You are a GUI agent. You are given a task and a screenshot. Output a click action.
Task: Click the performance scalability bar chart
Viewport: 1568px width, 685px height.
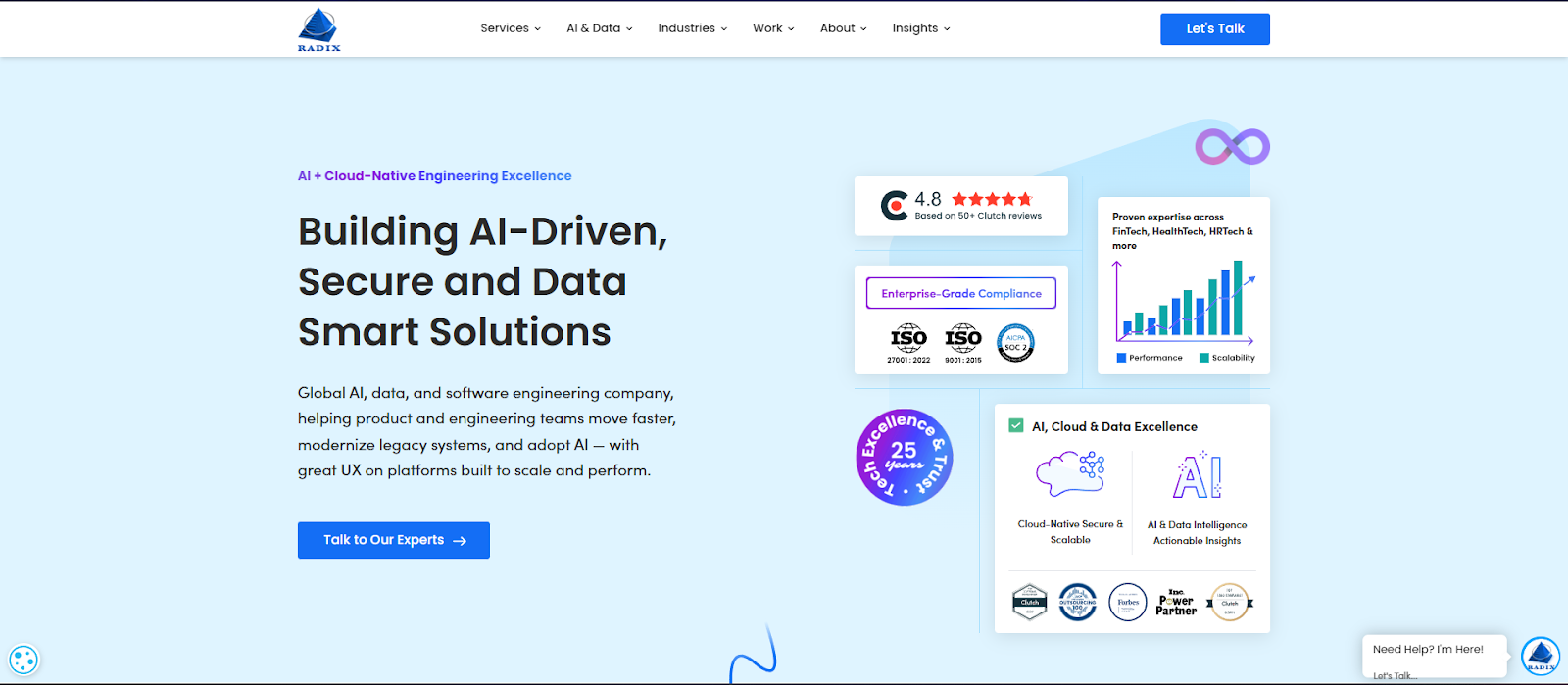(1184, 302)
